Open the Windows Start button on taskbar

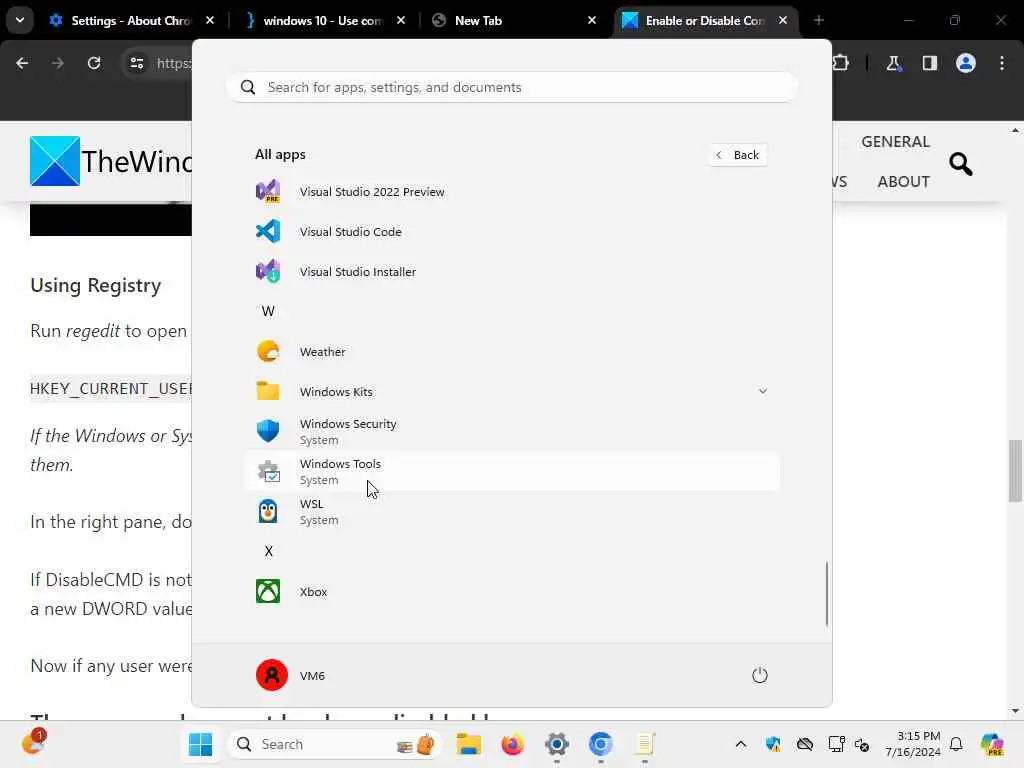pos(200,744)
